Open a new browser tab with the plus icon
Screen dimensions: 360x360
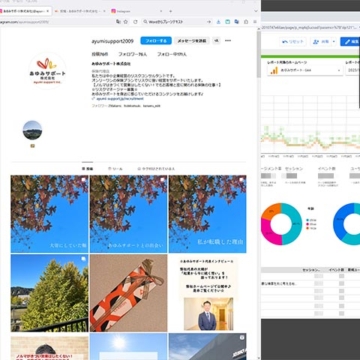[x=171, y=11]
